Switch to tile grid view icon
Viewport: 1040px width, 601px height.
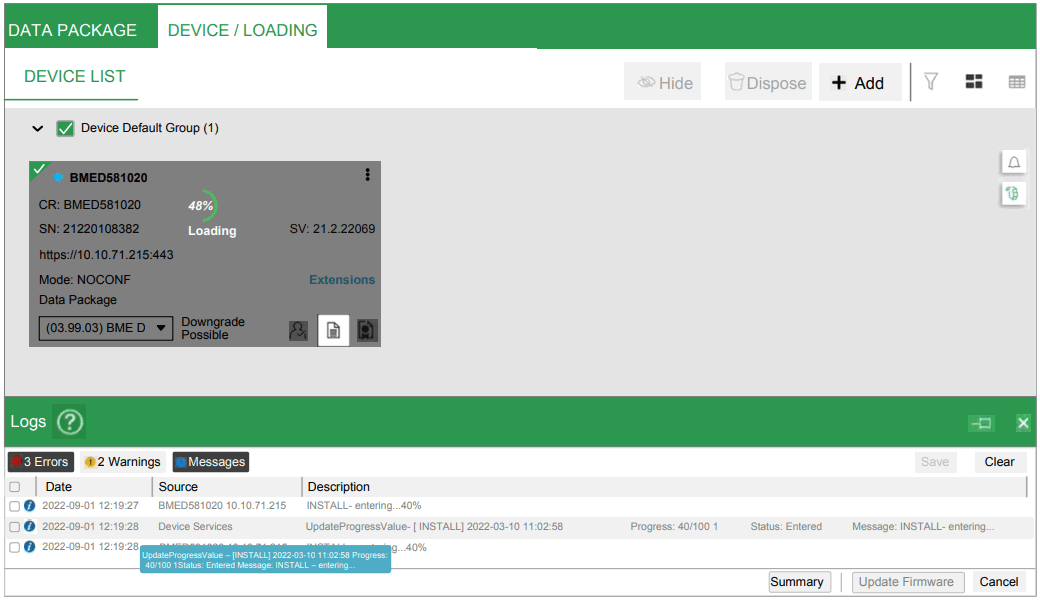(974, 82)
